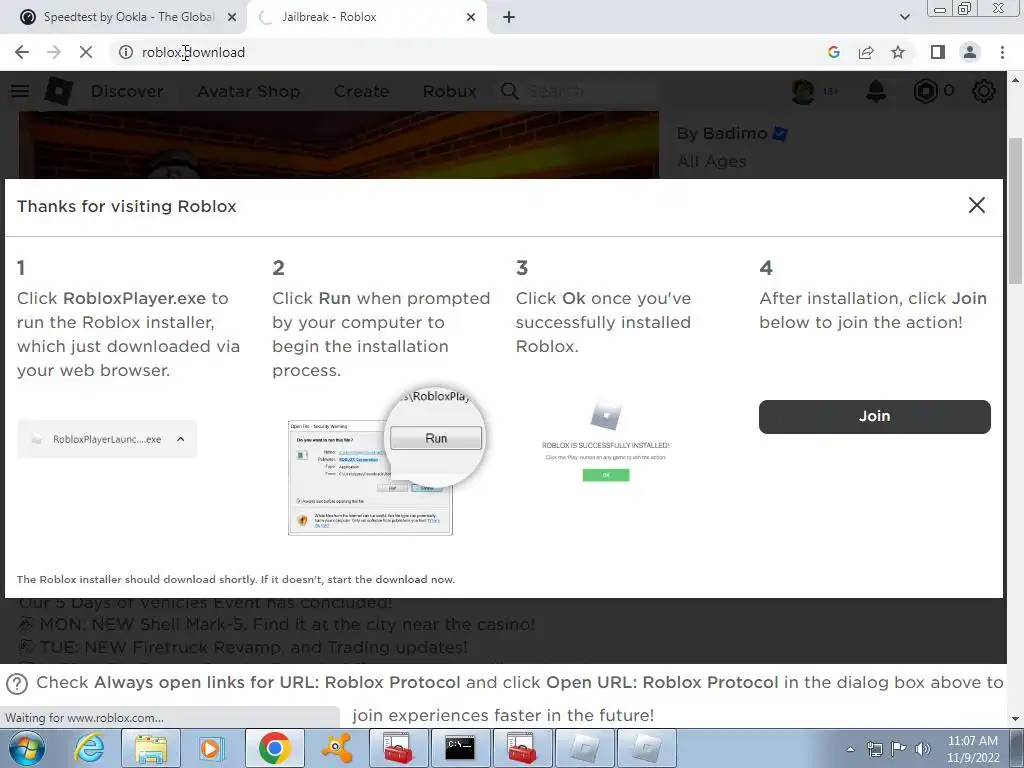Click the green OK installed illustration
Viewport: 1024px width, 768px height.
(606, 475)
